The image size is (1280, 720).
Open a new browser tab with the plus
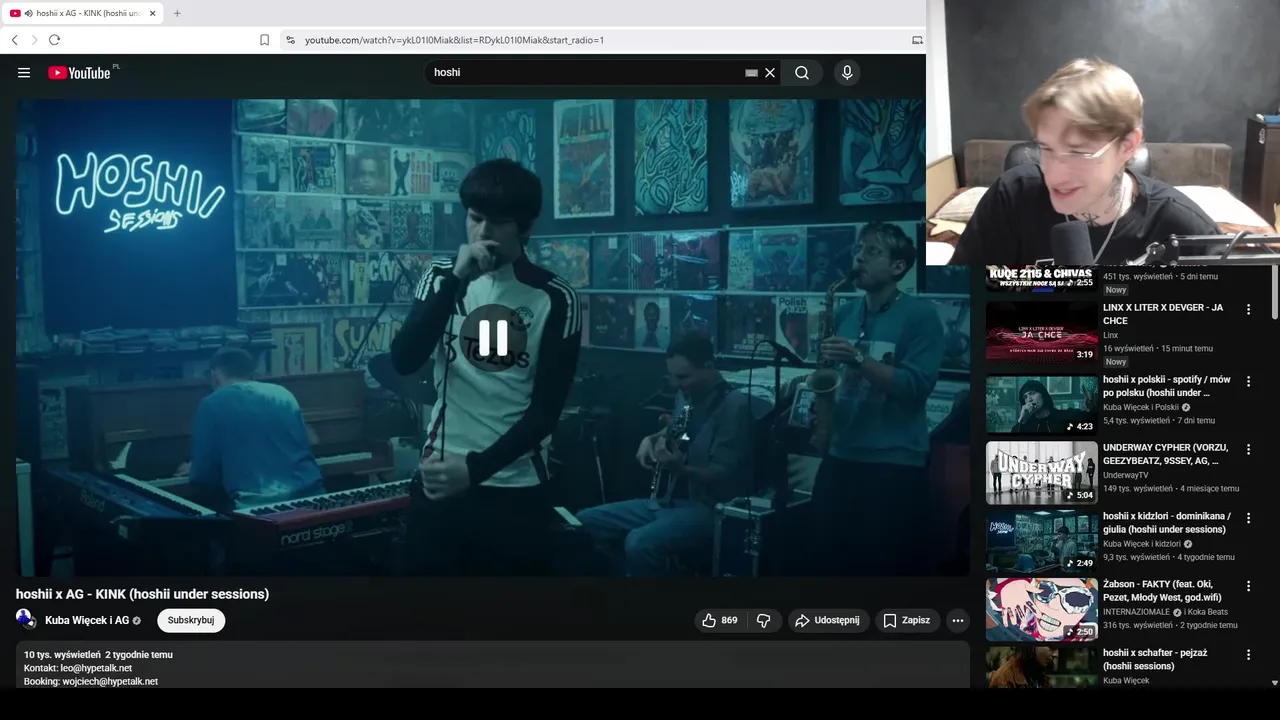(177, 13)
